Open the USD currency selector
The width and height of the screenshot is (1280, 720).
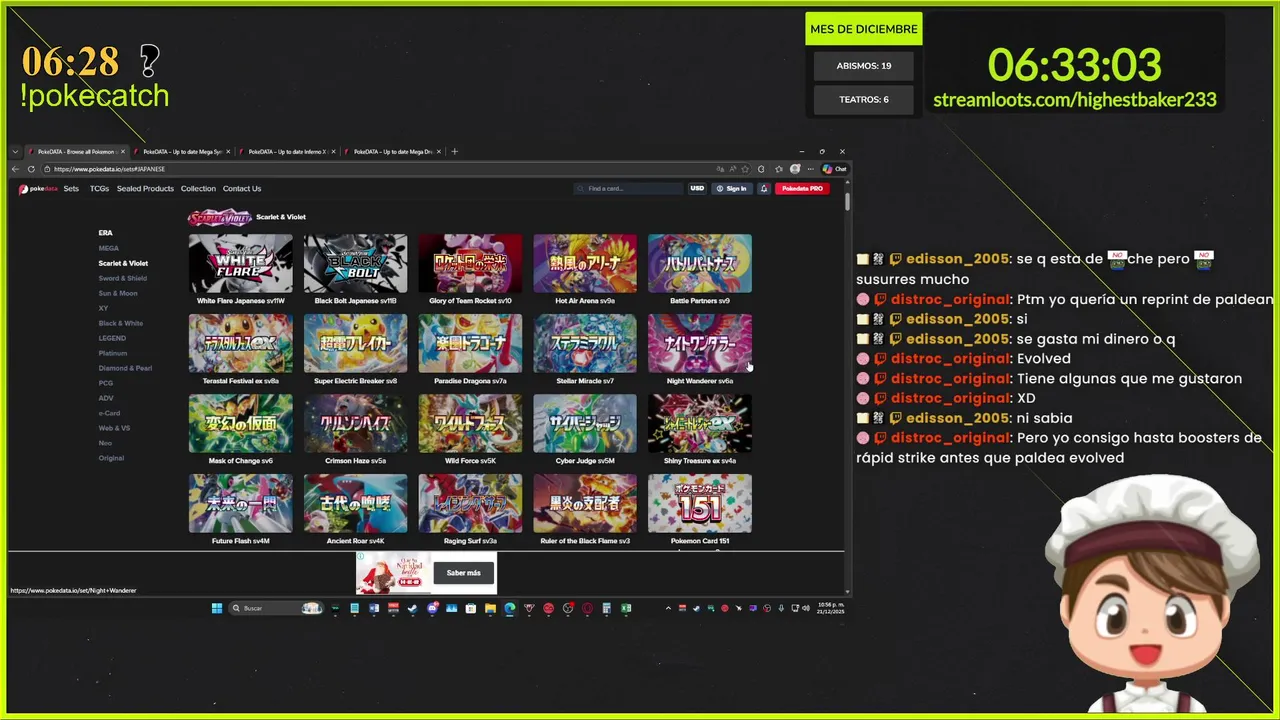point(697,188)
